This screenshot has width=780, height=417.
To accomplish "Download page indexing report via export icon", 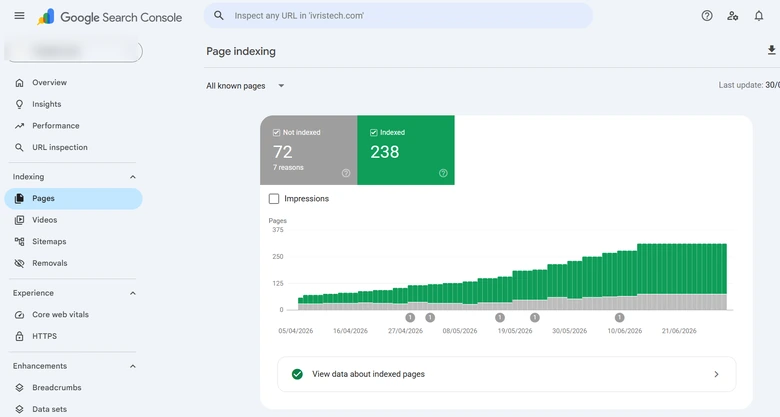I will point(772,50).
